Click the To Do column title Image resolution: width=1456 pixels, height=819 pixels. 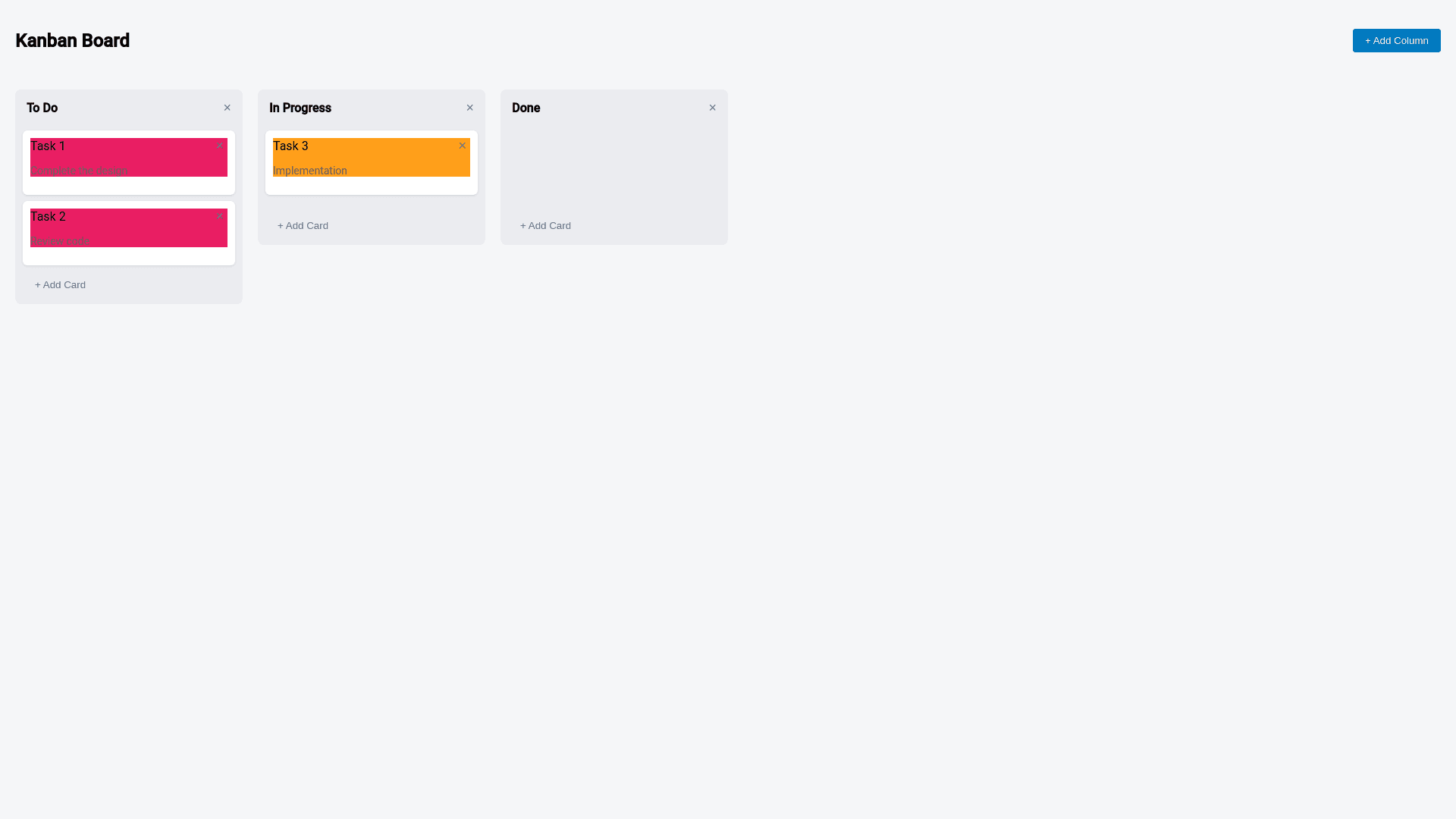42,108
